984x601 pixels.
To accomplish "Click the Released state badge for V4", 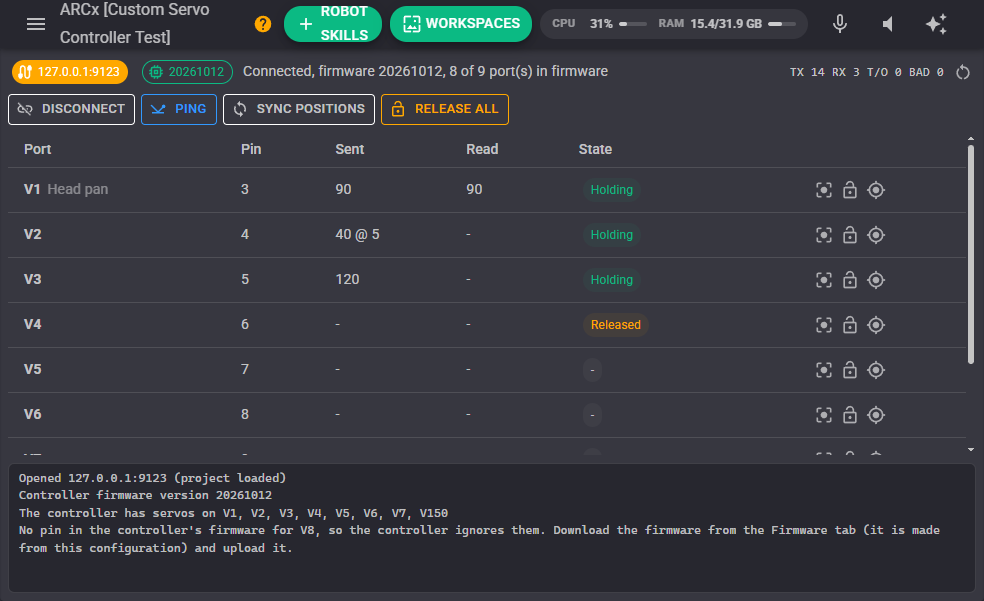I will [616, 325].
